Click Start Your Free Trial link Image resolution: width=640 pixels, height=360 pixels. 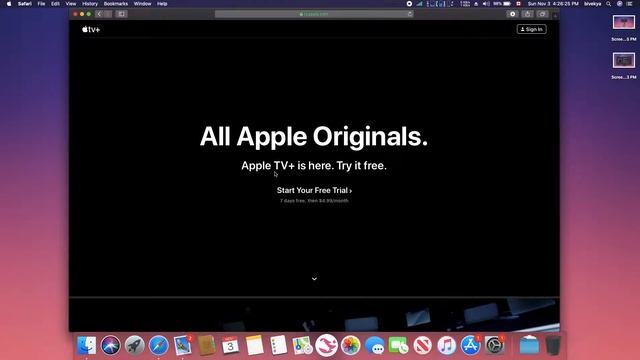click(314, 190)
